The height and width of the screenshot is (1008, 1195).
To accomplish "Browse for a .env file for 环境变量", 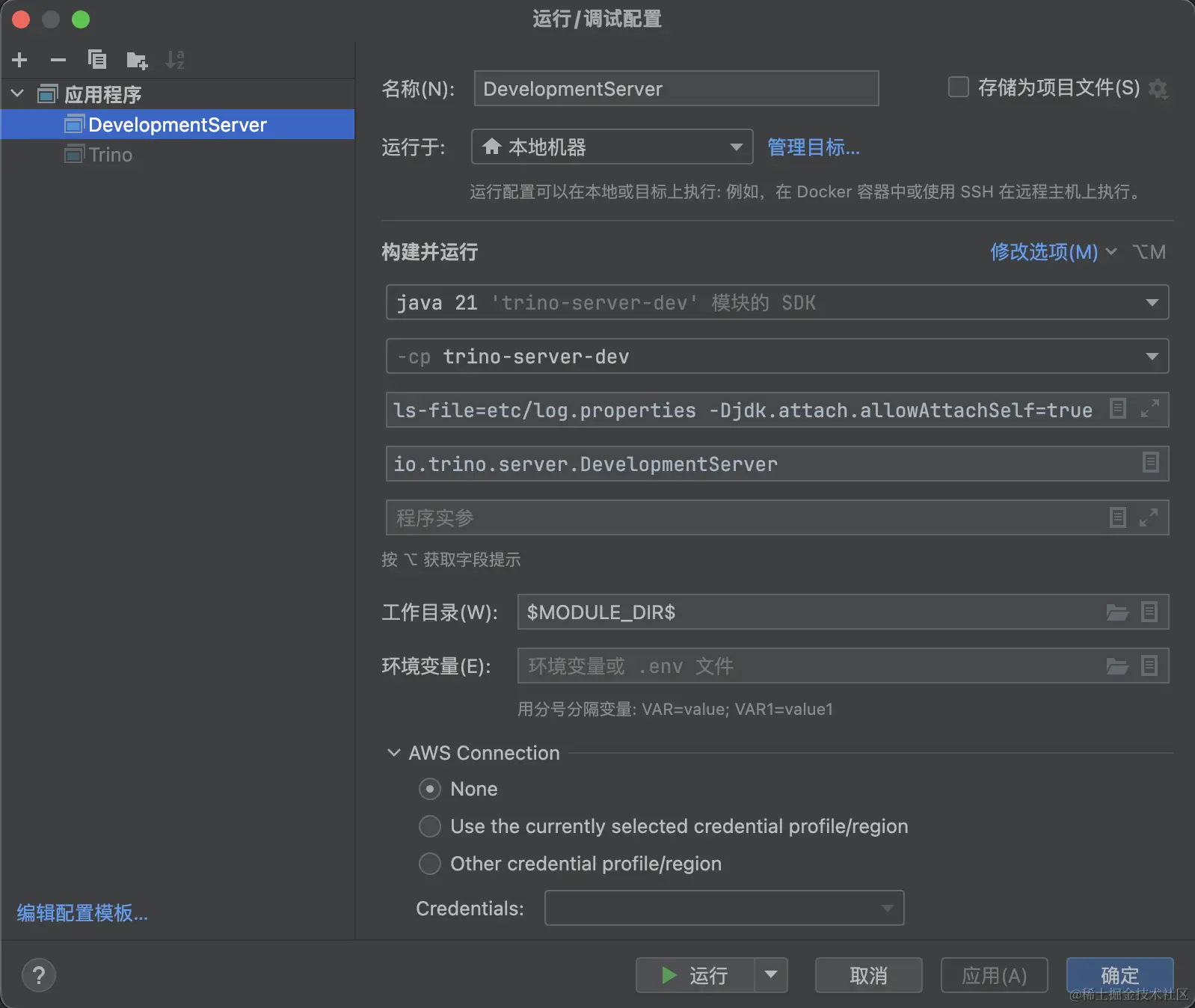I will point(1117,666).
